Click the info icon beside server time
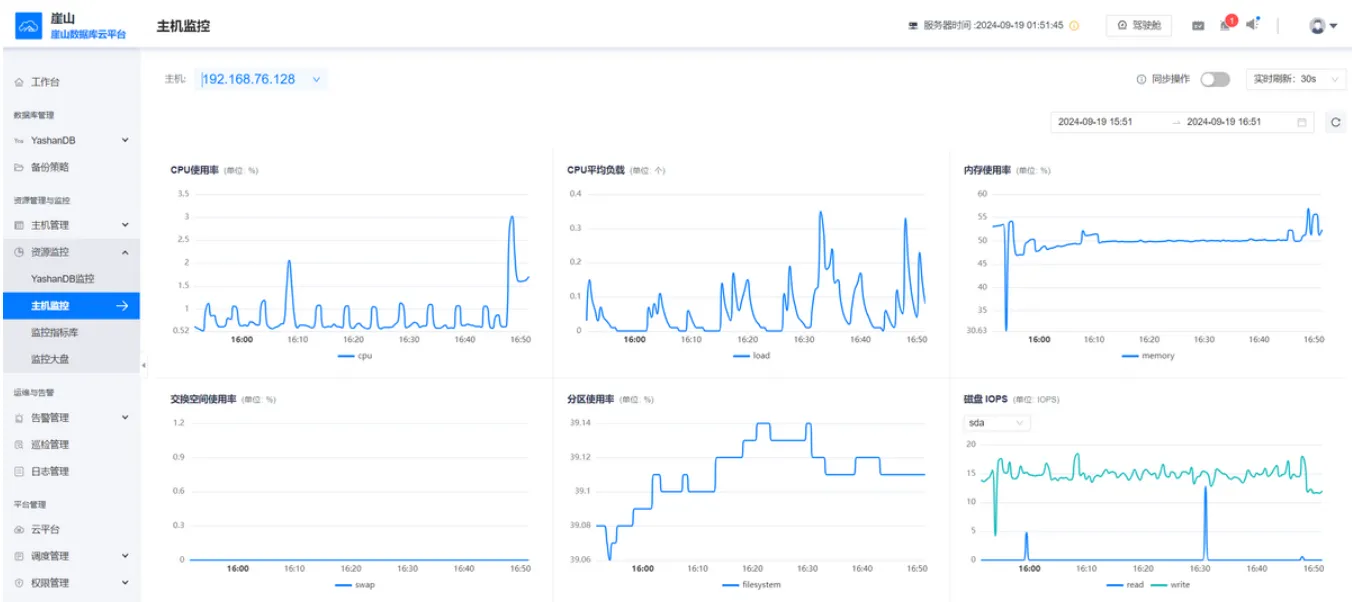 tap(1074, 26)
